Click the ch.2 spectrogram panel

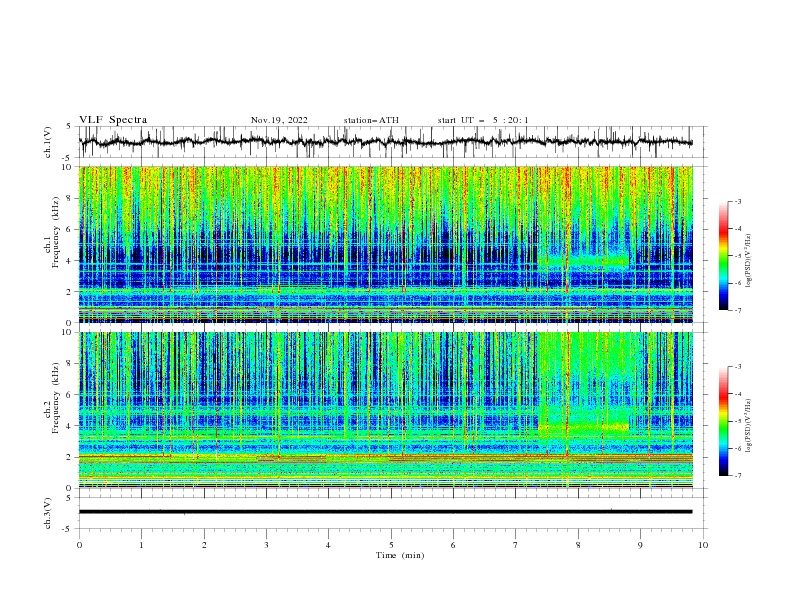385,410
